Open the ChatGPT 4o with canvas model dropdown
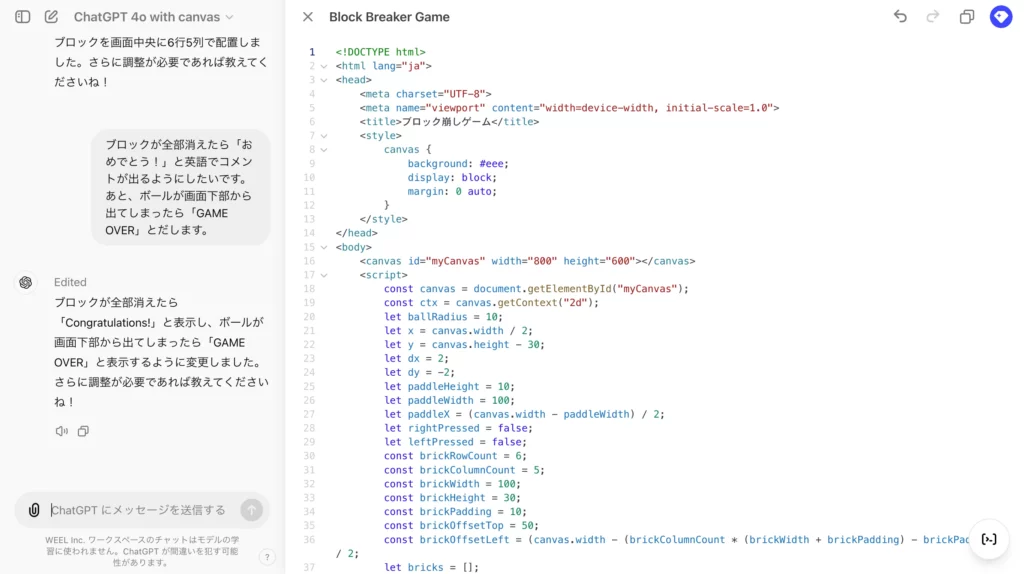The image size is (1024, 574). click(x=153, y=17)
